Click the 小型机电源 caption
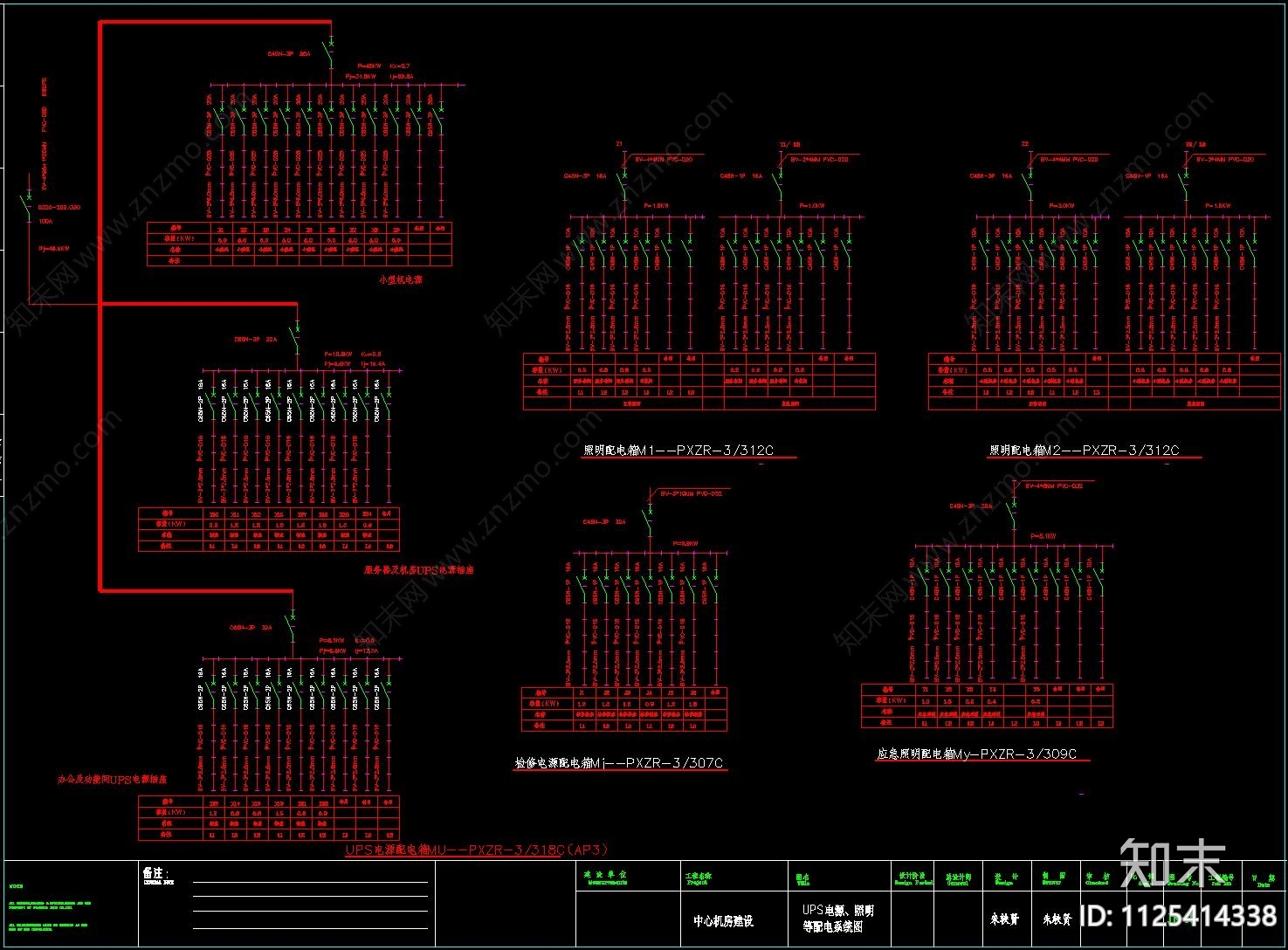The image size is (1288, 950). tap(401, 279)
